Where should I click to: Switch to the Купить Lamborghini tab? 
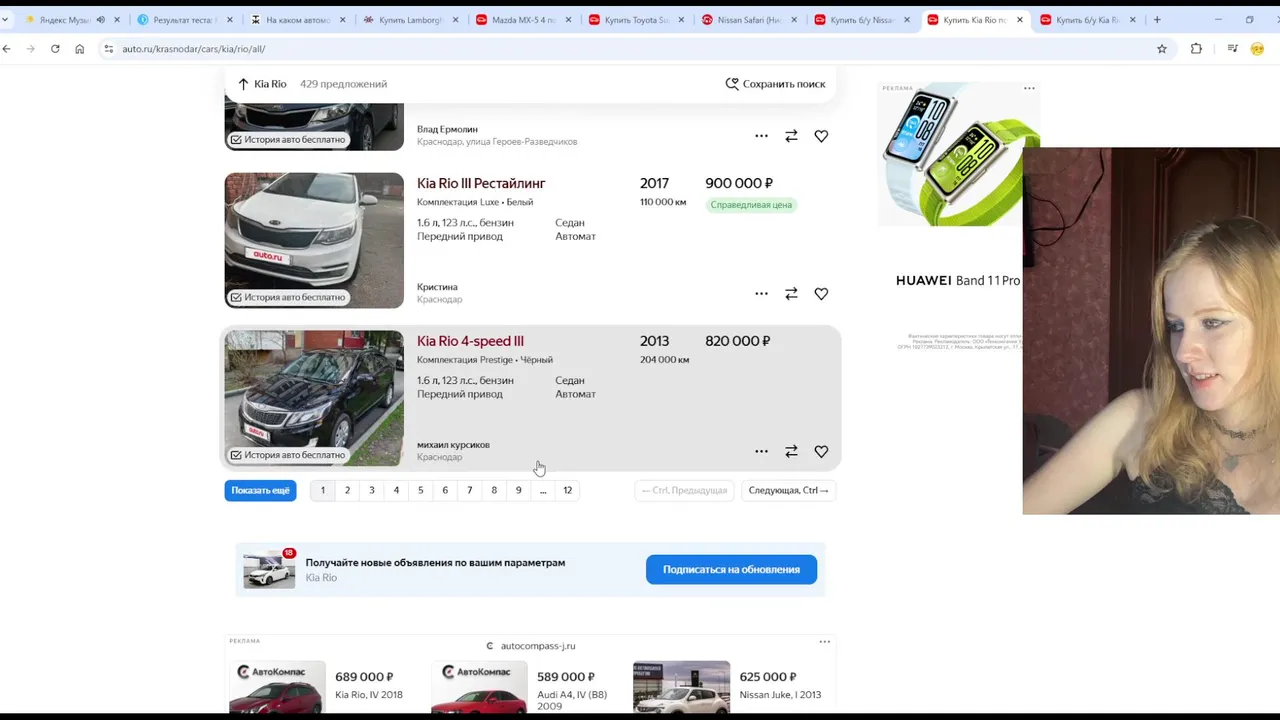(410, 20)
